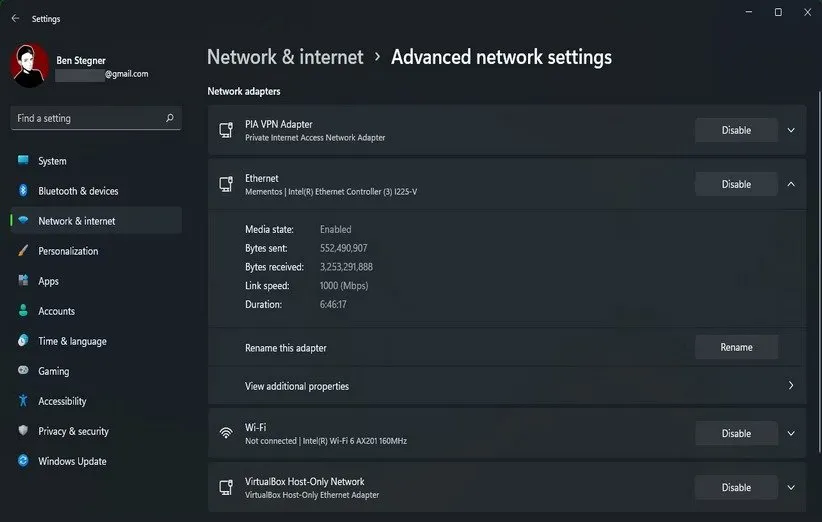Click the Windows Update icon
This screenshot has height=522, width=822.
pyautogui.click(x=23, y=461)
